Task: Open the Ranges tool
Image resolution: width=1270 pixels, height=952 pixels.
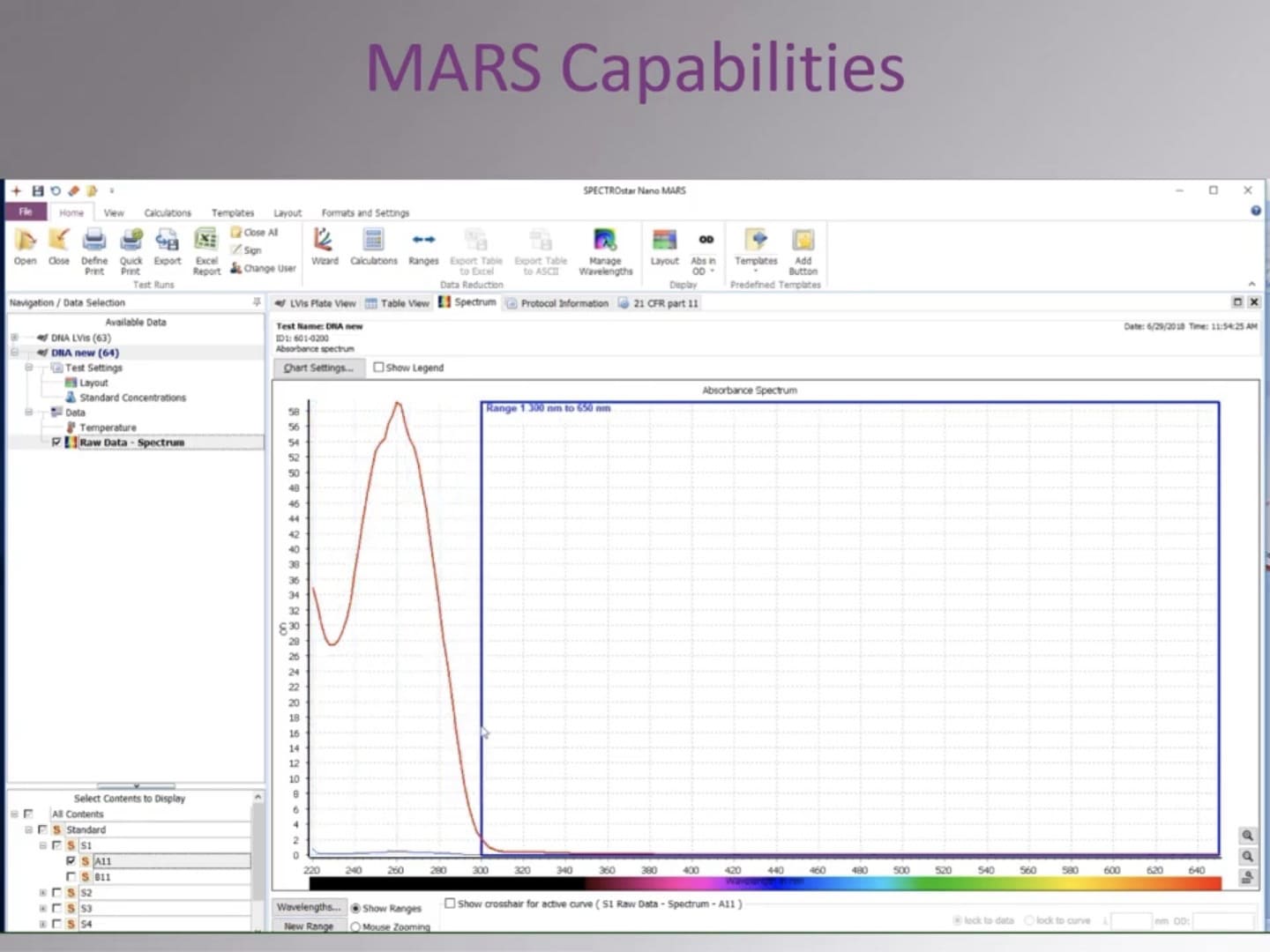Action: (423, 247)
